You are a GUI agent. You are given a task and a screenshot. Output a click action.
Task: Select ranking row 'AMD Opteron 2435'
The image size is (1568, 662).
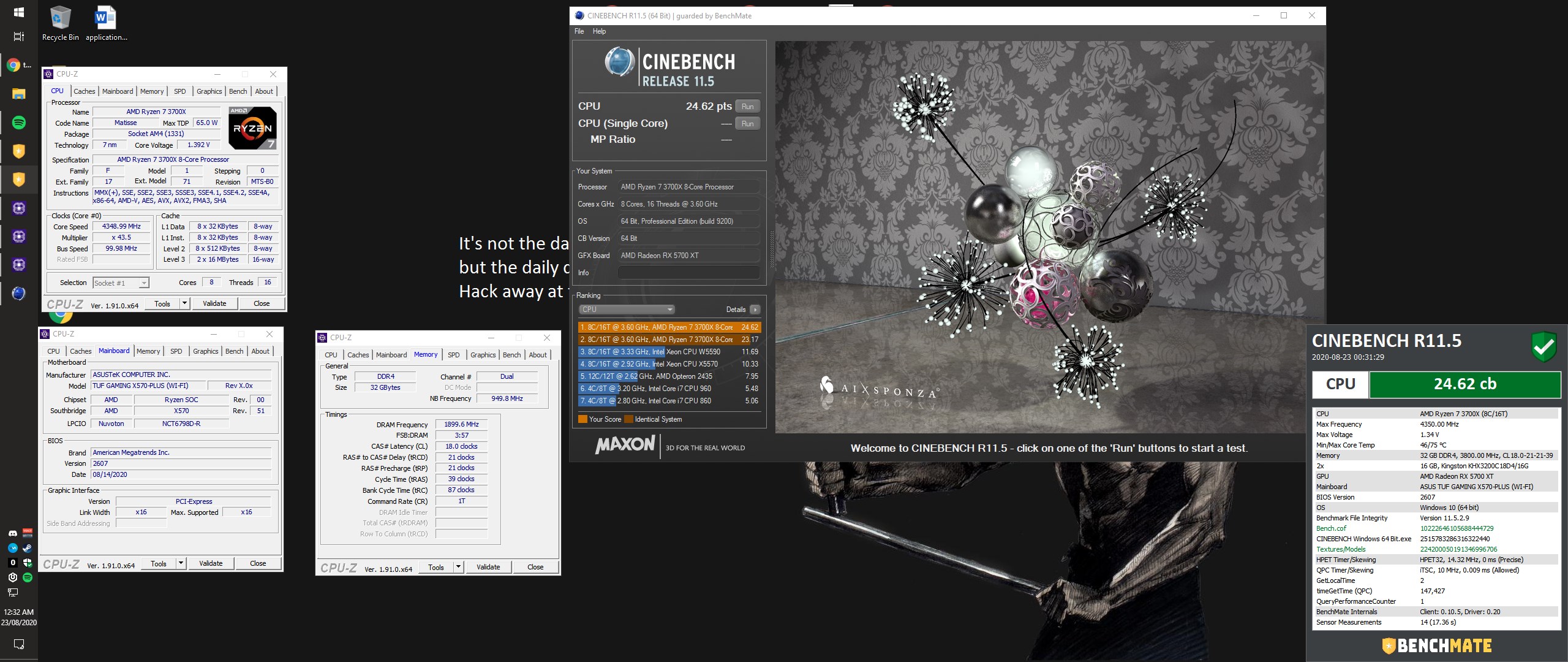(669, 376)
